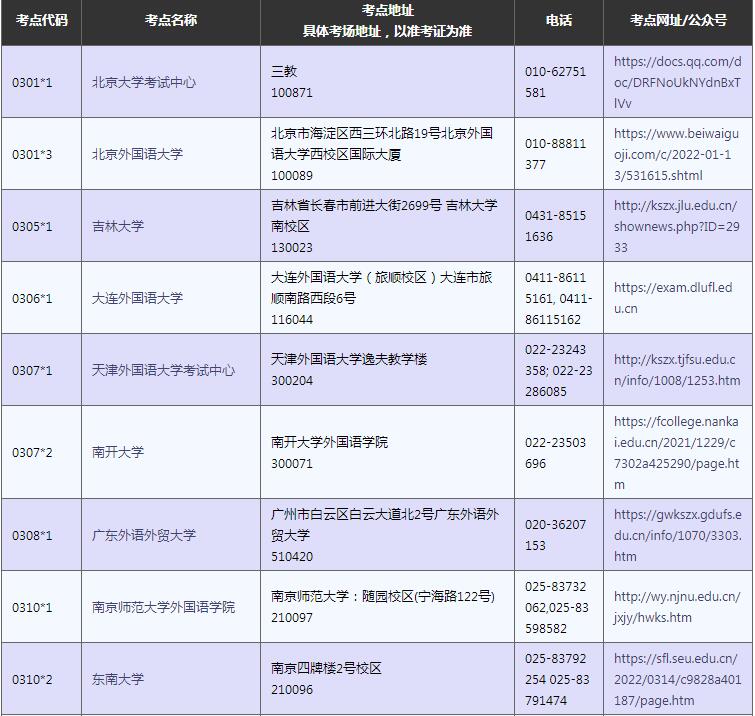Click the name 天津外国语大学考试中心
Screen dimensions: 755x716
click(x=164, y=370)
